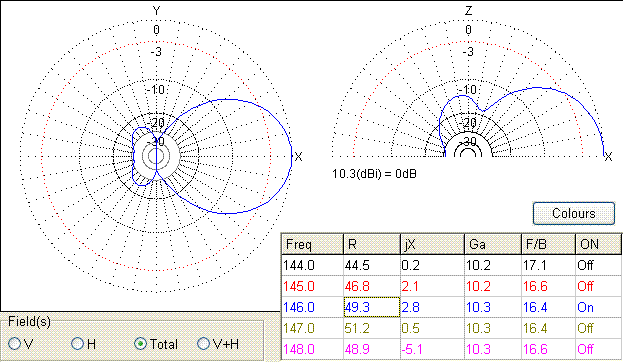Click the R column header
Viewport: 623px width, 362px height.
pos(371,244)
